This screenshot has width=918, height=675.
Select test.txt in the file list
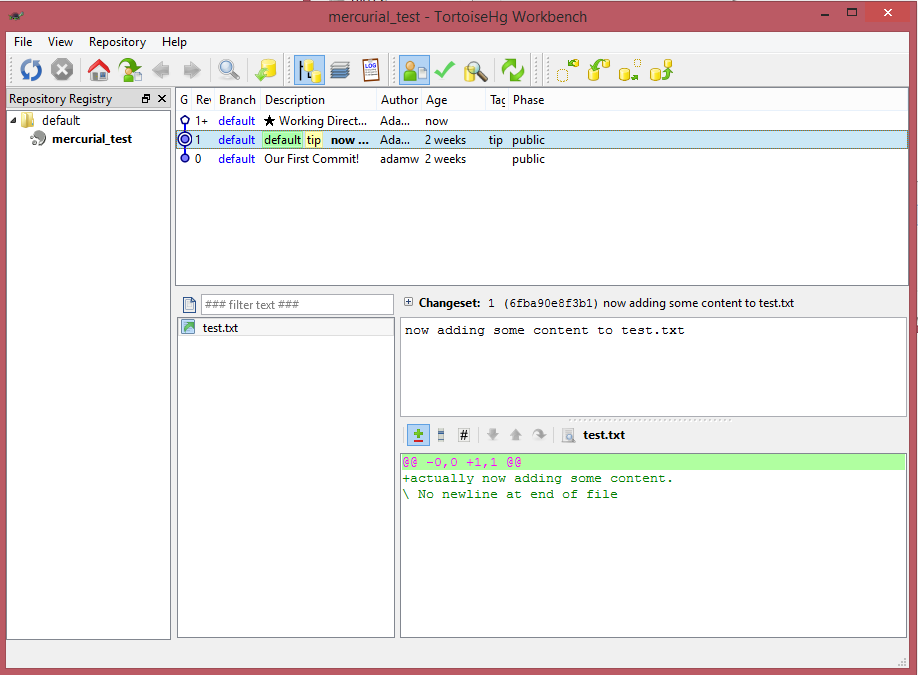pyautogui.click(x=286, y=328)
